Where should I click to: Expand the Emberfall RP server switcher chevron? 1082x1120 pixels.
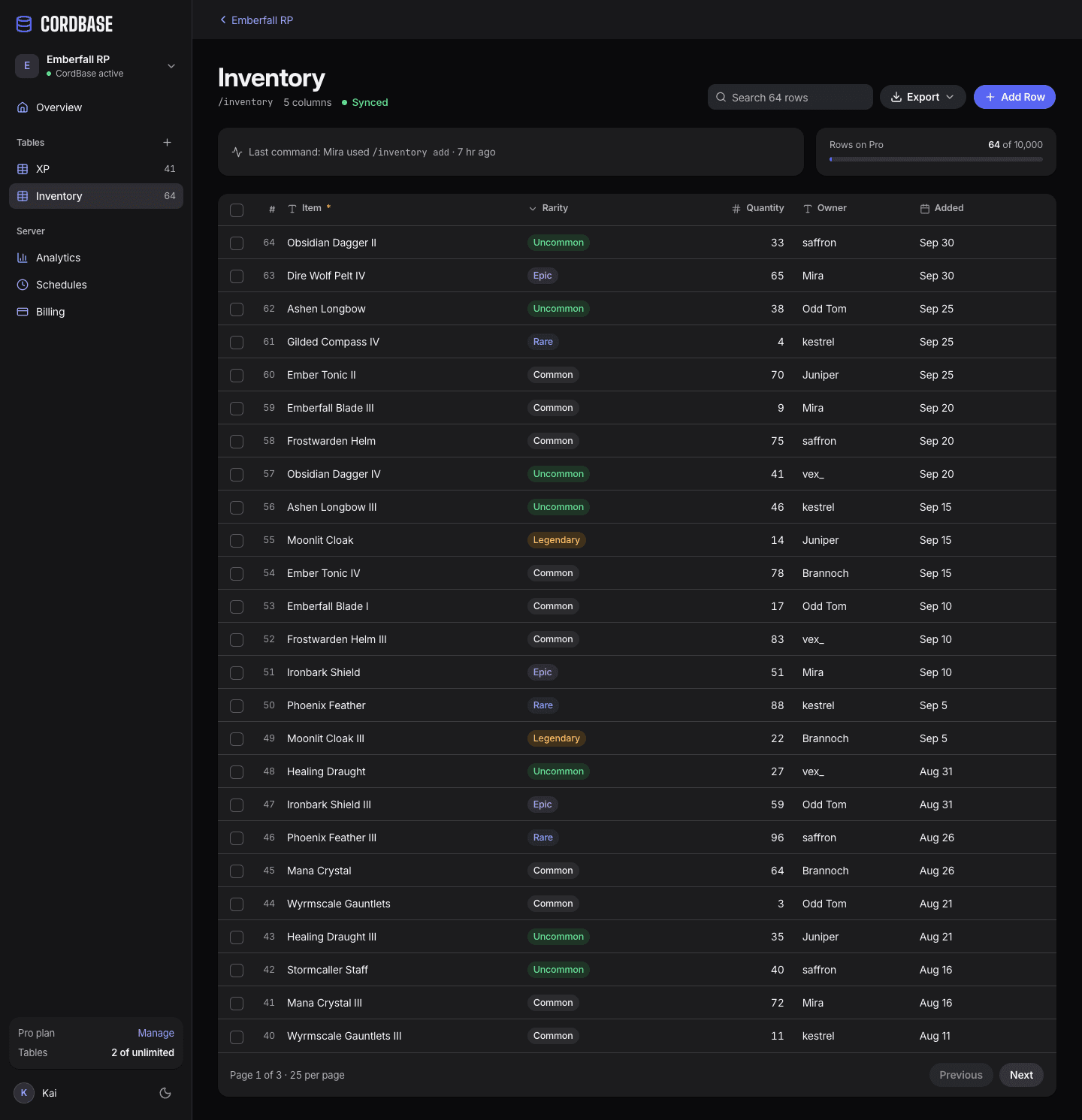pos(171,66)
